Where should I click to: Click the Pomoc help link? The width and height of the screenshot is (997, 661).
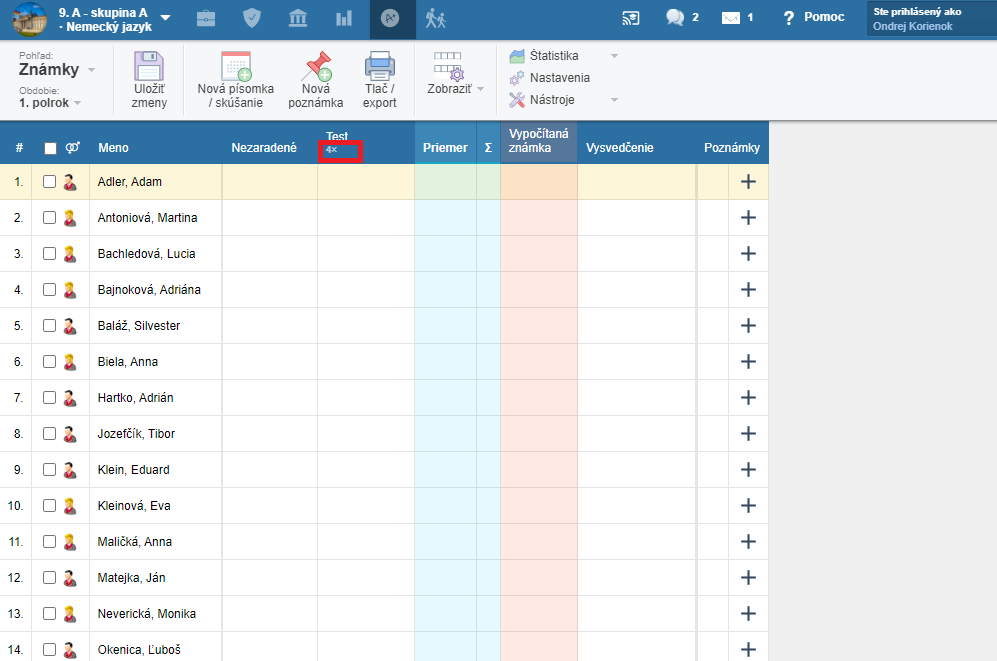tap(814, 17)
